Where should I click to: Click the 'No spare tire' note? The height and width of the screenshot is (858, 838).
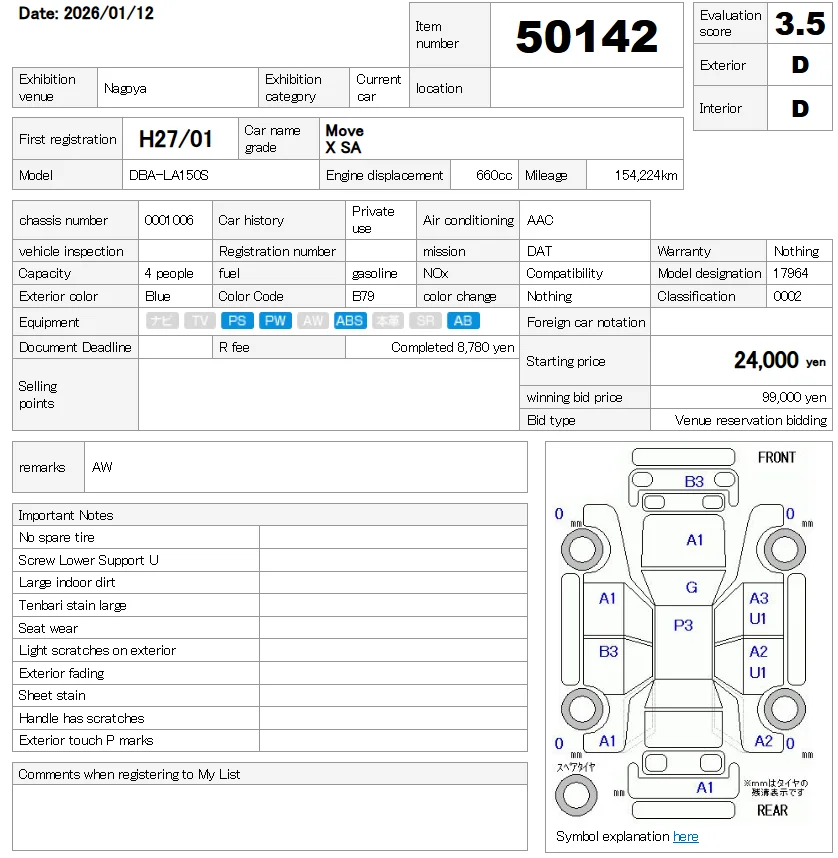tap(56, 537)
